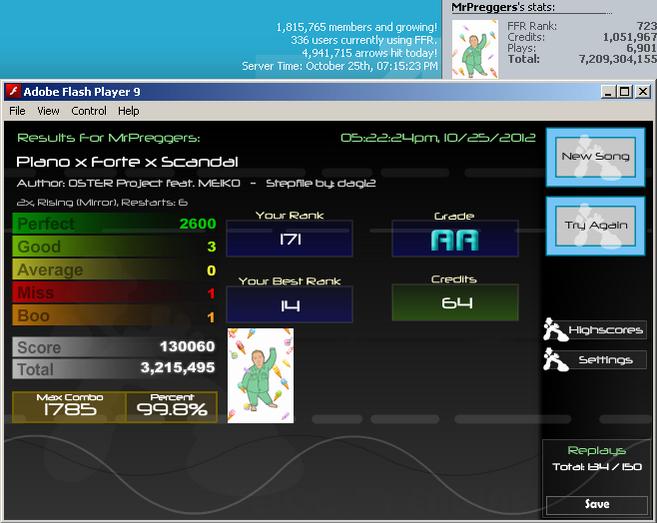Click the Your Best Rank 14 box
The width and height of the screenshot is (657, 523).
point(290,304)
